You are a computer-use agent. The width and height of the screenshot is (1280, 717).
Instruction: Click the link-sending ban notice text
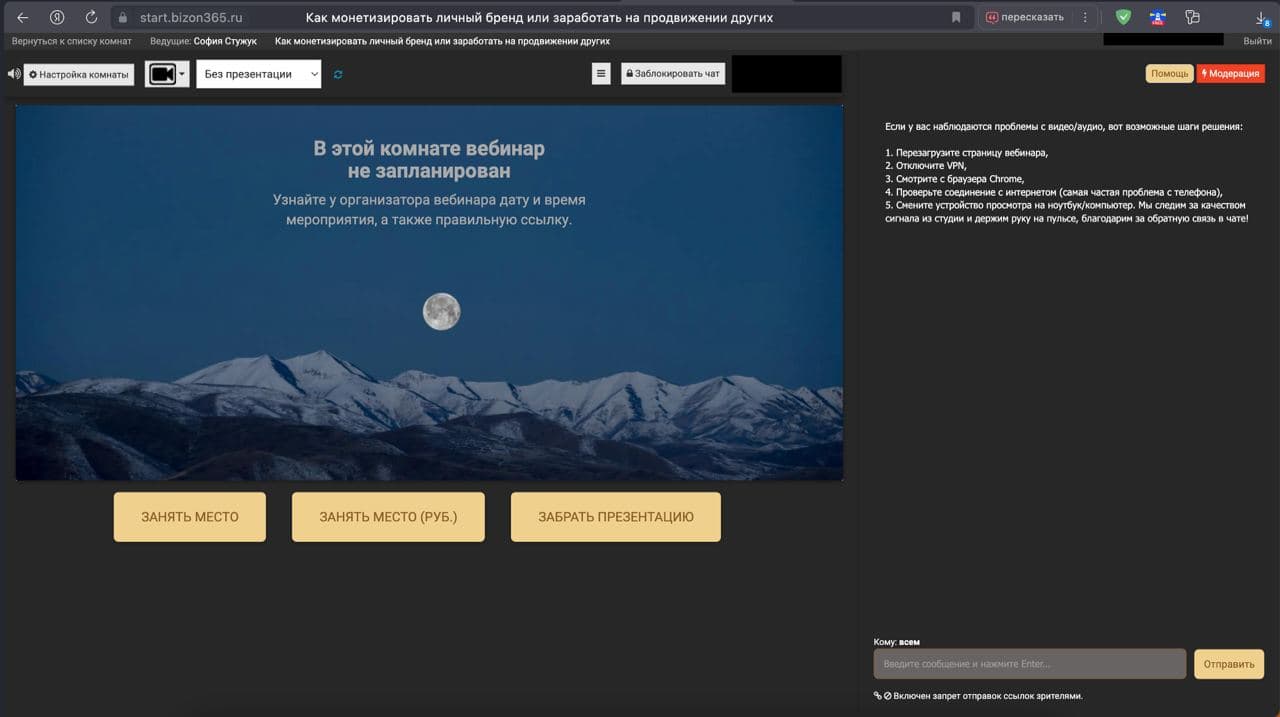988,696
